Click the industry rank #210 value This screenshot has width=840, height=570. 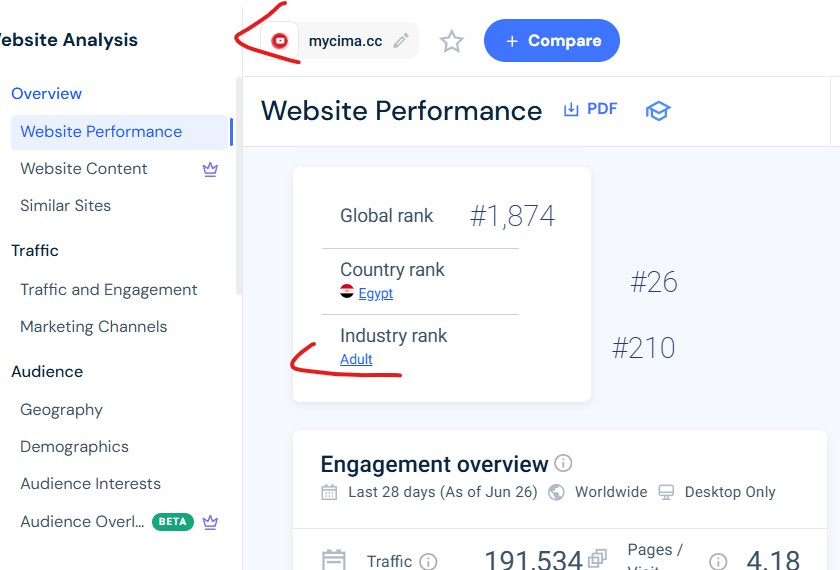[x=643, y=348]
